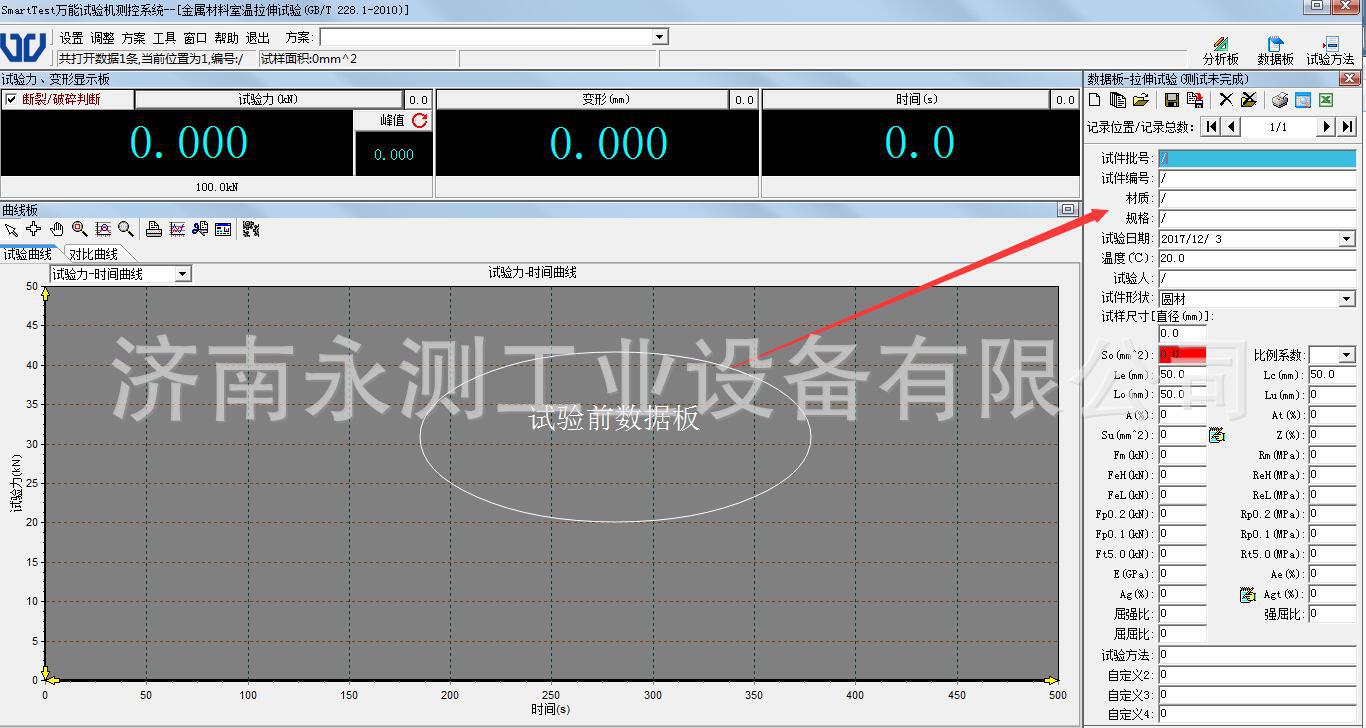Open the 试验日期 date dropdown

click(1346, 239)
